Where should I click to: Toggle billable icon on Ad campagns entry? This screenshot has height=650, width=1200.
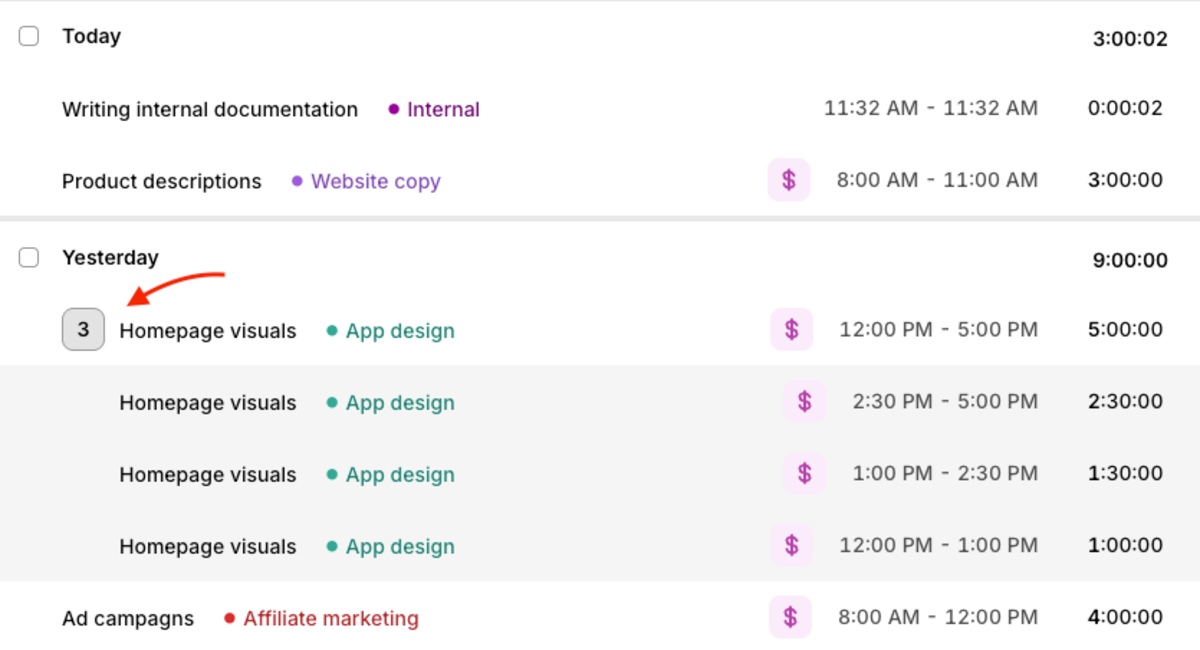point(789,617)
